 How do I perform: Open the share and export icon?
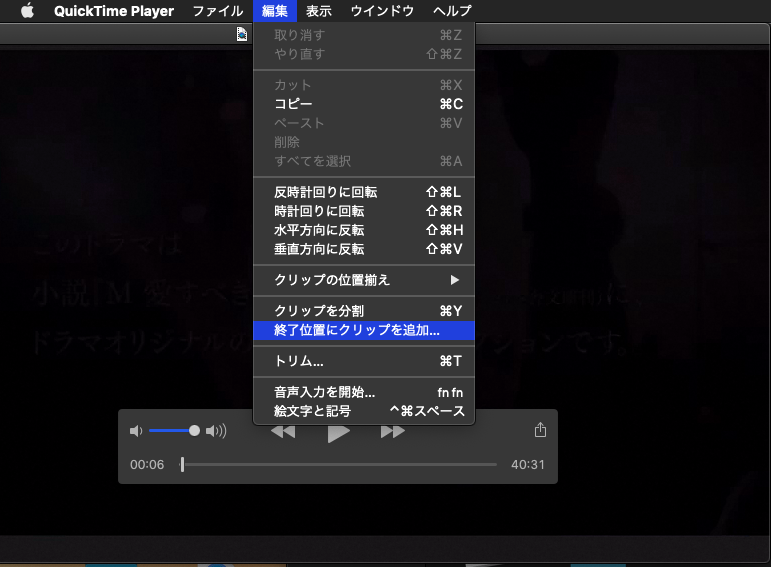click(x=540, y=430)
